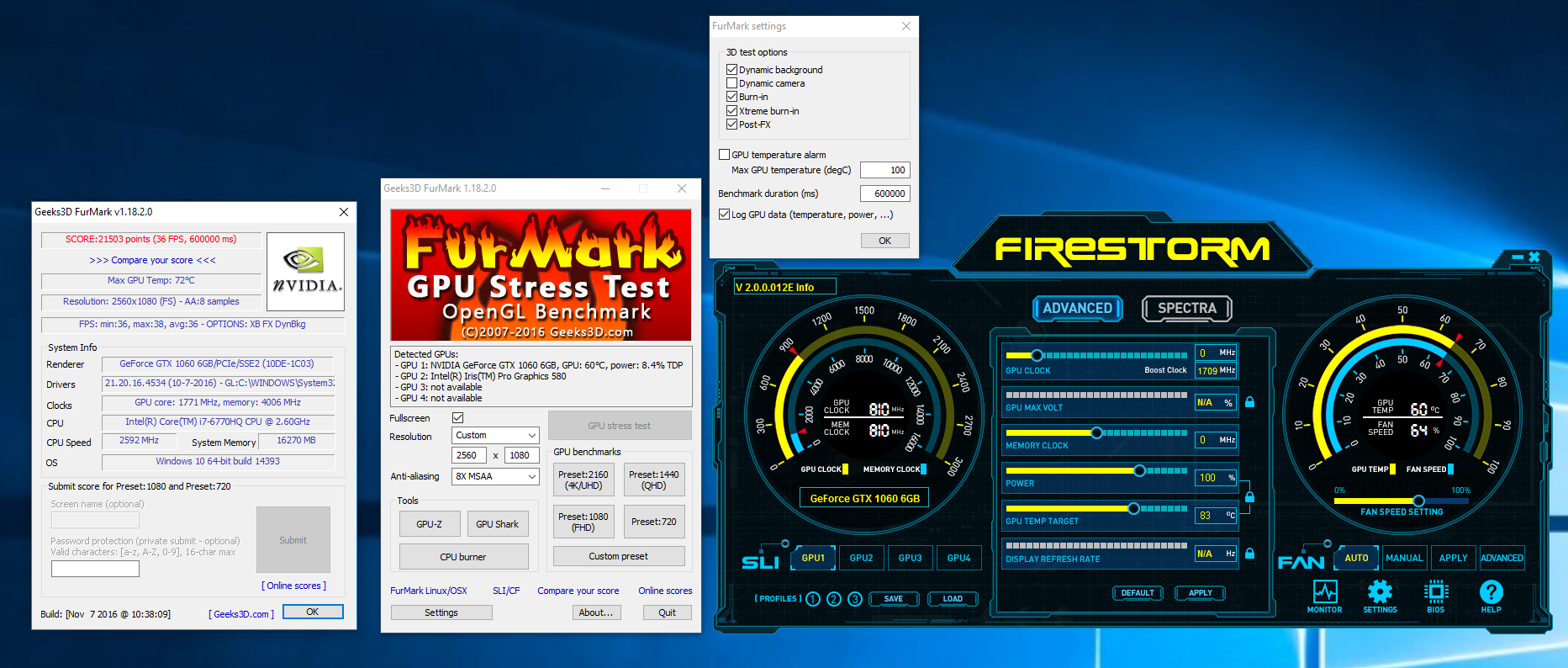Close the Firestorm window with X
This screenshot has height=668, width=1568.
click(x=1534, y=257)
